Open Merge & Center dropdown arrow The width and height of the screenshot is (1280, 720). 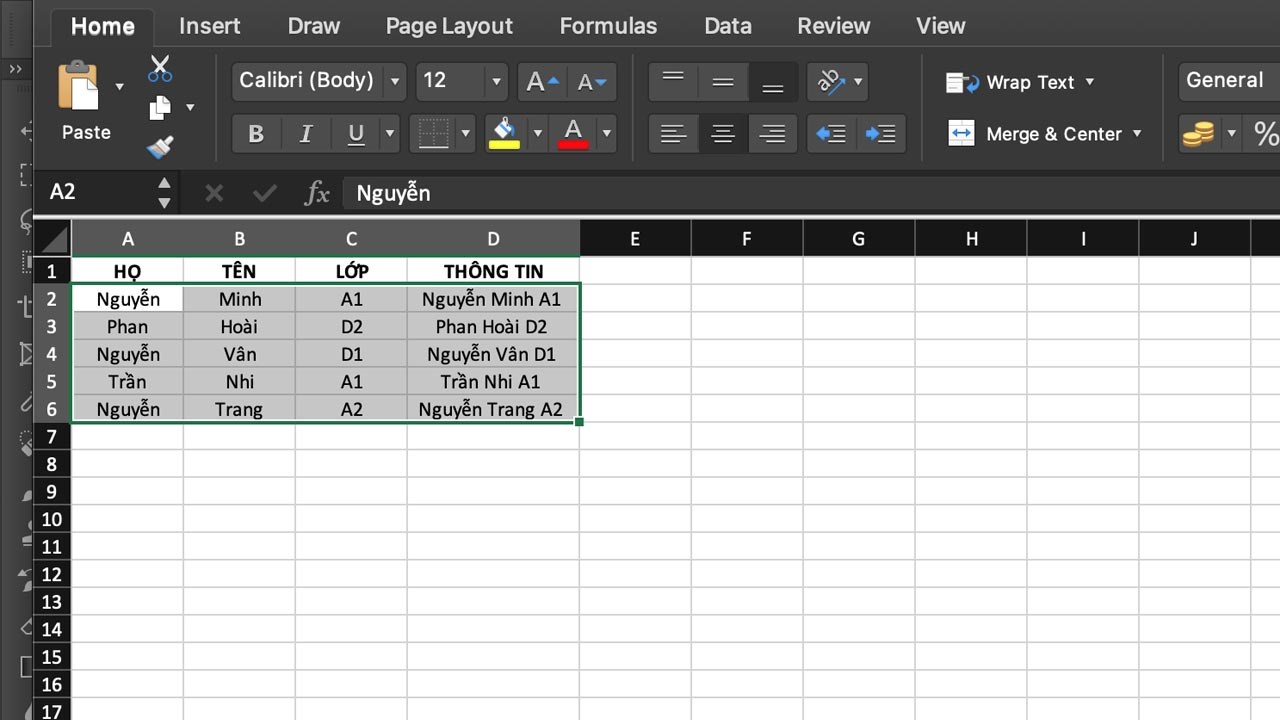[x=1136, y=133]
